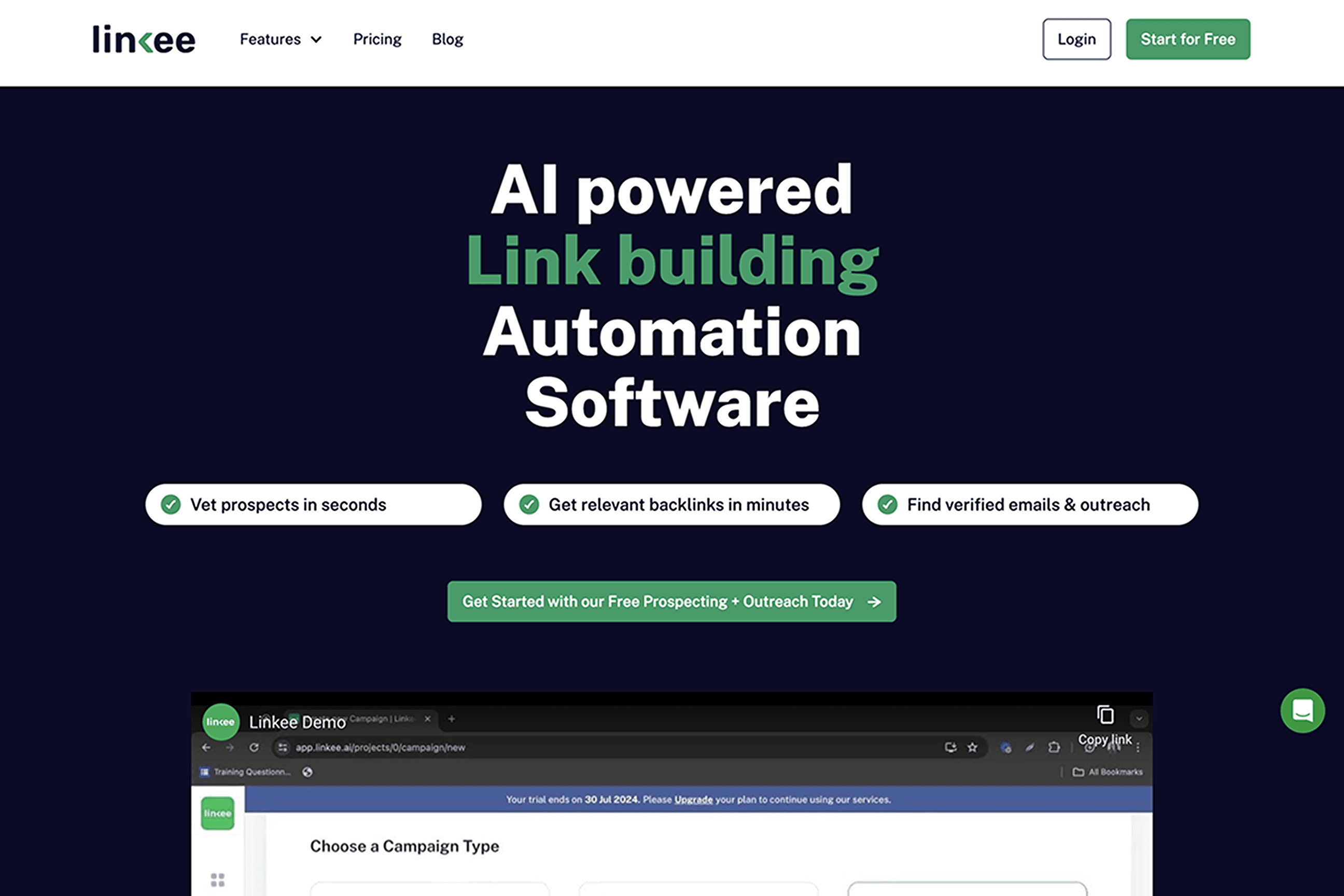Click the Linkee Demo video title
Viewport: 1344px width, 896px height.
297,722
